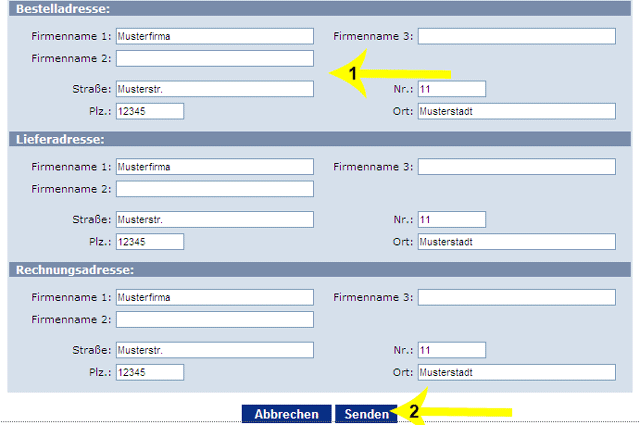Screen dimensions: 640x425
Task: Edit the Straße field in Lieferadresse
Action: pyautogui.click(x=215, y=220)
